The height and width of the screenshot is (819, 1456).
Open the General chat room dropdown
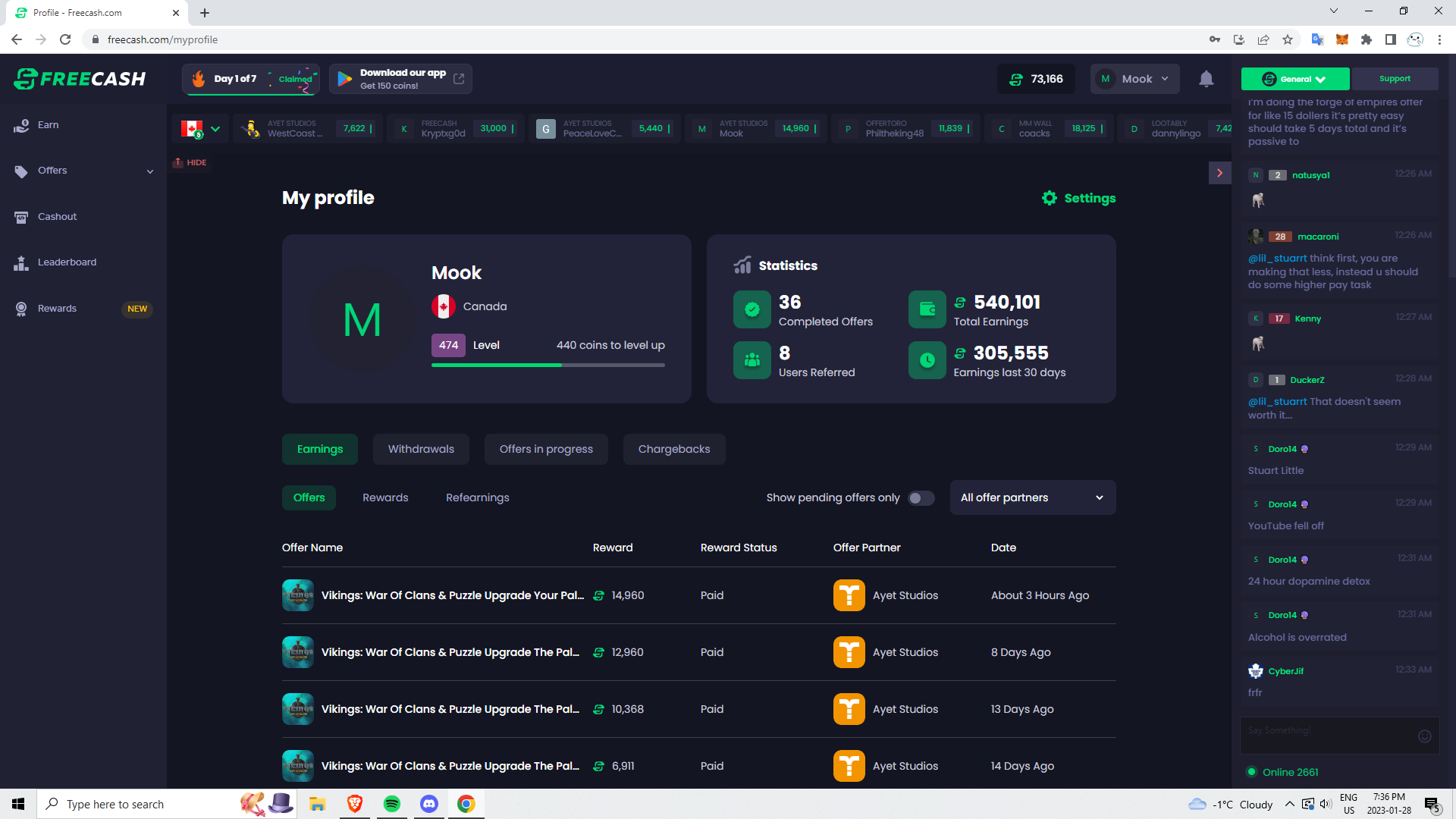[1294, 79]
